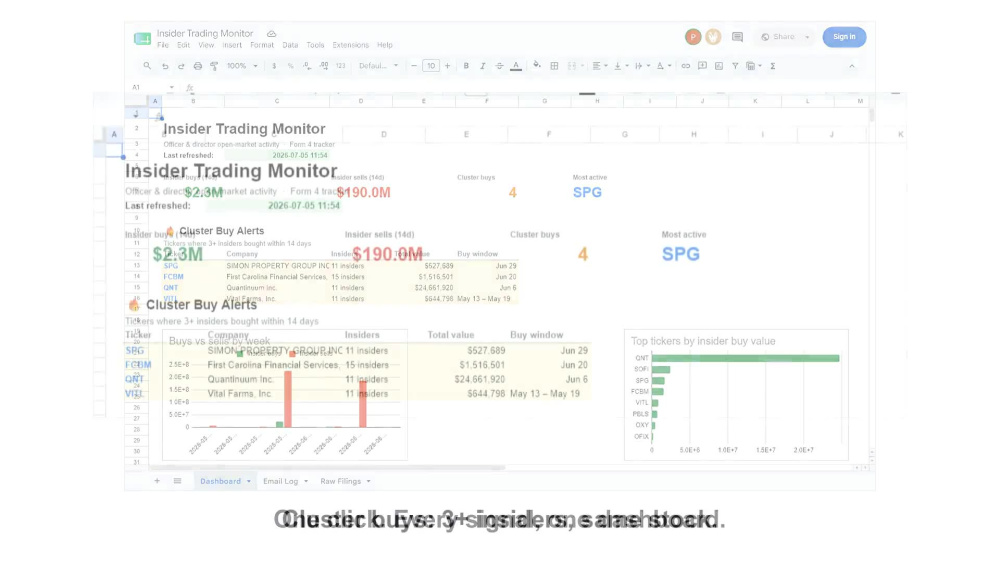
Task: Open the Sheets home logo icon
Action: pyautogui.click(x=142, y=38)
